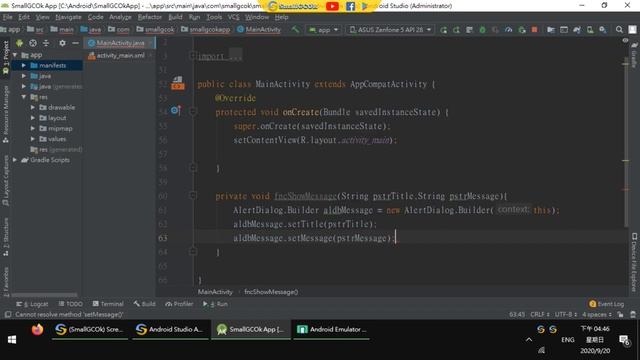The width and height of the screenshot is (640, 360).
Task: Fold the onCreate method in gutter
Action: 193,111
